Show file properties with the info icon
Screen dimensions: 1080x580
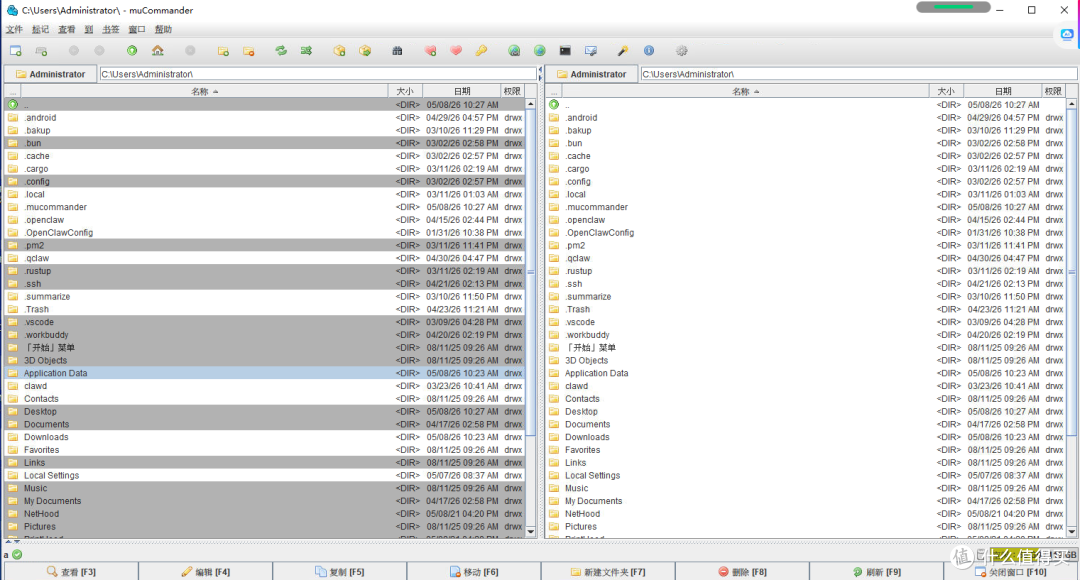pyautogui.click(x=649, y=51)
